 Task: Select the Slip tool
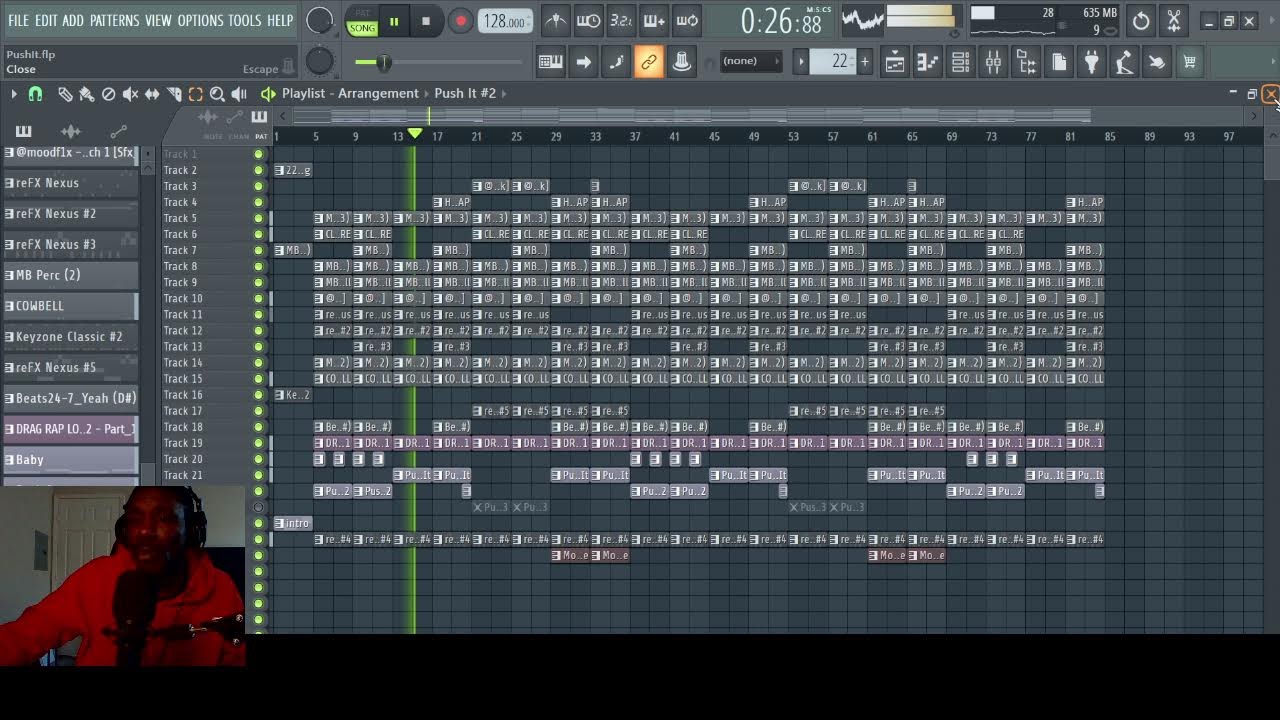(x=152, y=94)
